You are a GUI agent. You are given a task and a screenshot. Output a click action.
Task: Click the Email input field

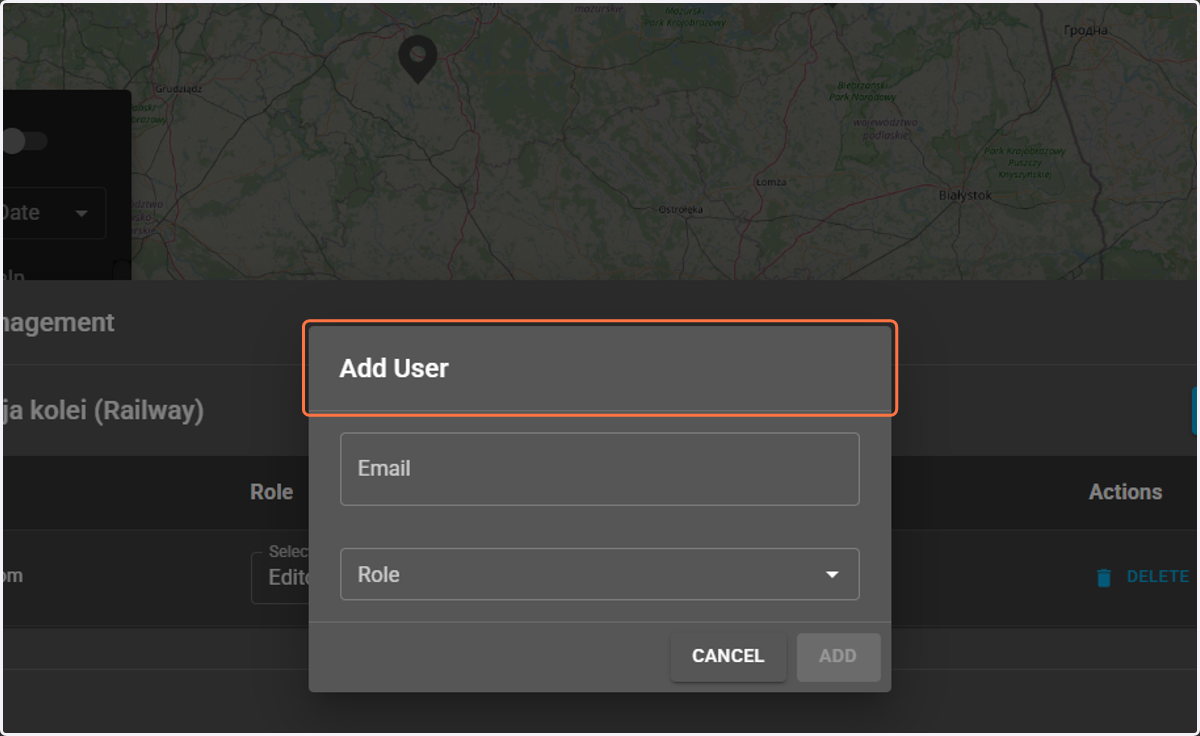(599, 469)
